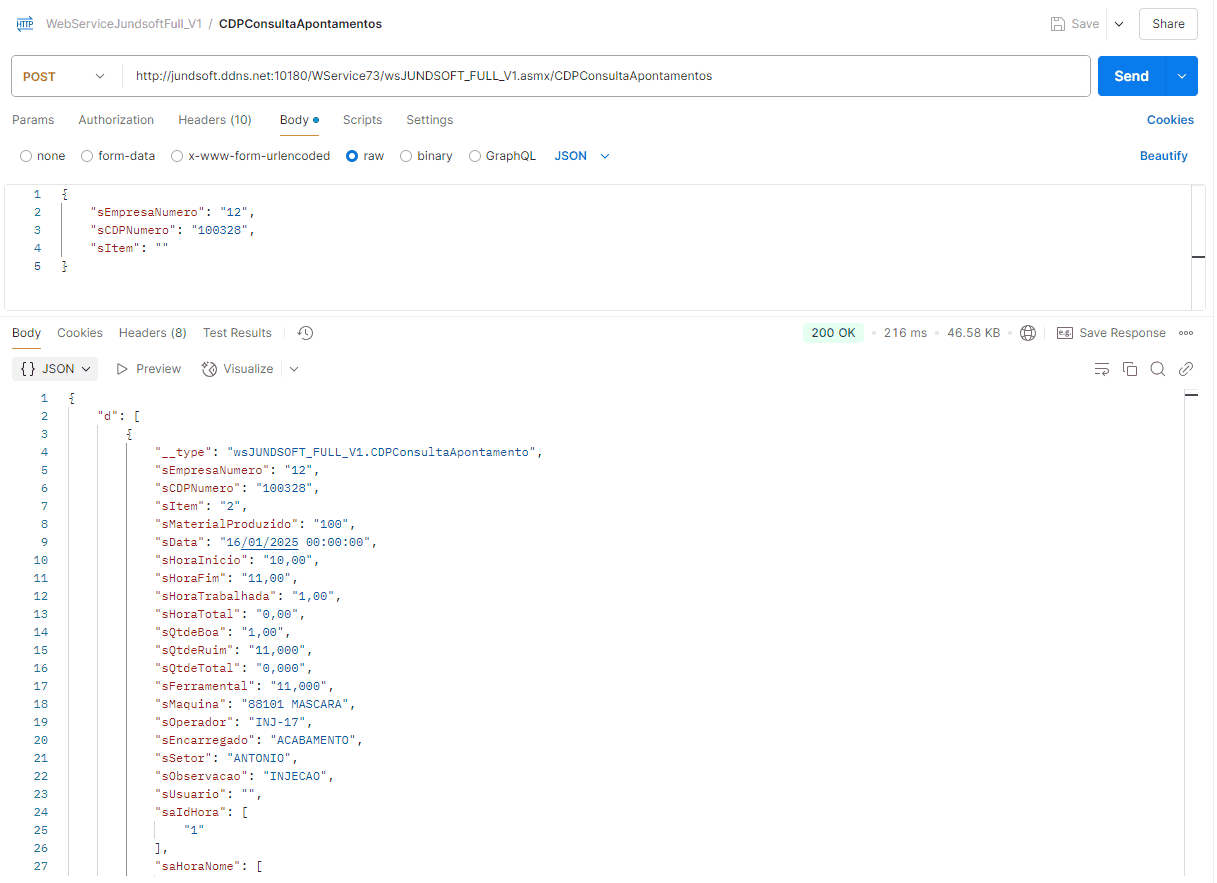Click the response history clock icon
This screenshot has width=1217, height=883.
pyautogui.click(x=306, y=333)
